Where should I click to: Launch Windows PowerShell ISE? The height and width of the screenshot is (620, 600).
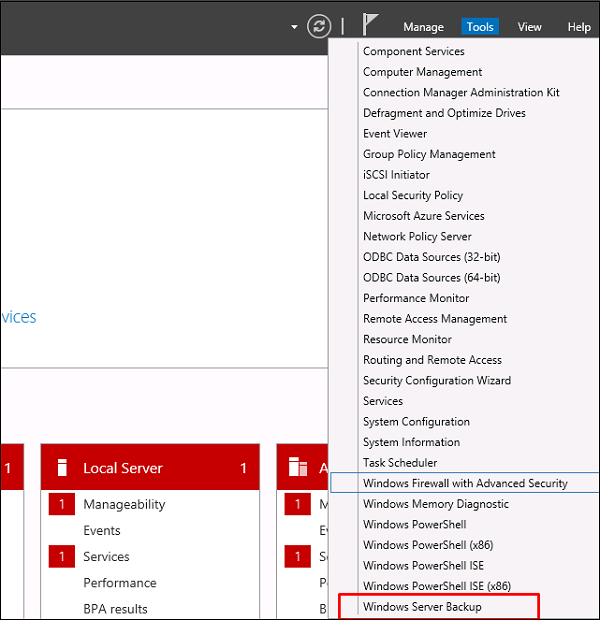423,565
